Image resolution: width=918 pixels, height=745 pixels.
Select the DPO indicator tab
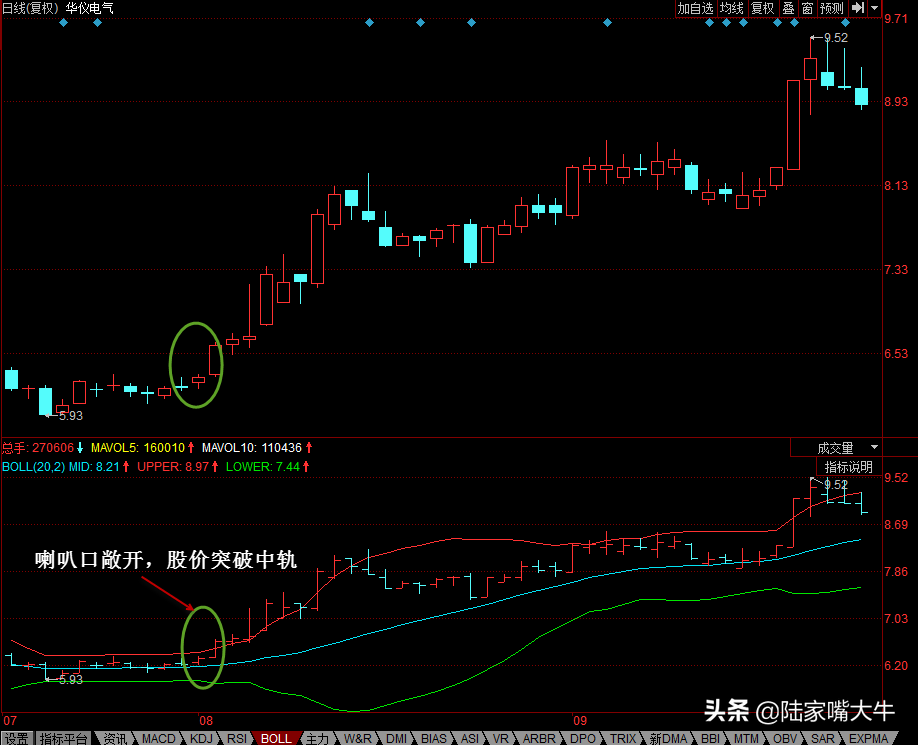click(x=583, y=738)
